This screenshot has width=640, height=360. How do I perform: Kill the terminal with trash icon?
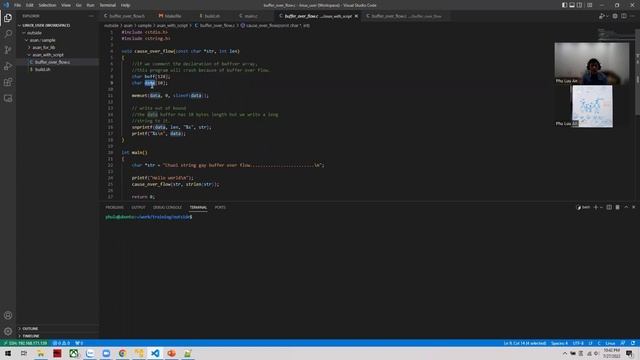pyautogui.click(x=618, y=207)
